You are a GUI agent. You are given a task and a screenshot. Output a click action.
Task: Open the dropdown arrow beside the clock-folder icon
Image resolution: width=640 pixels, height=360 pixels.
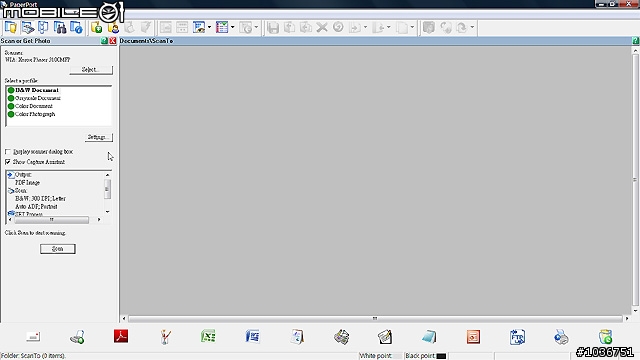[x=256, y=28]
